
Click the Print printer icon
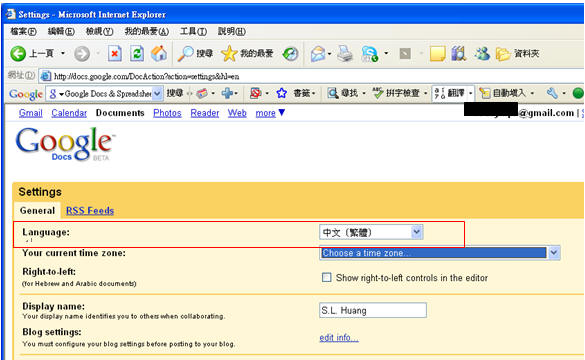[345, 54]
